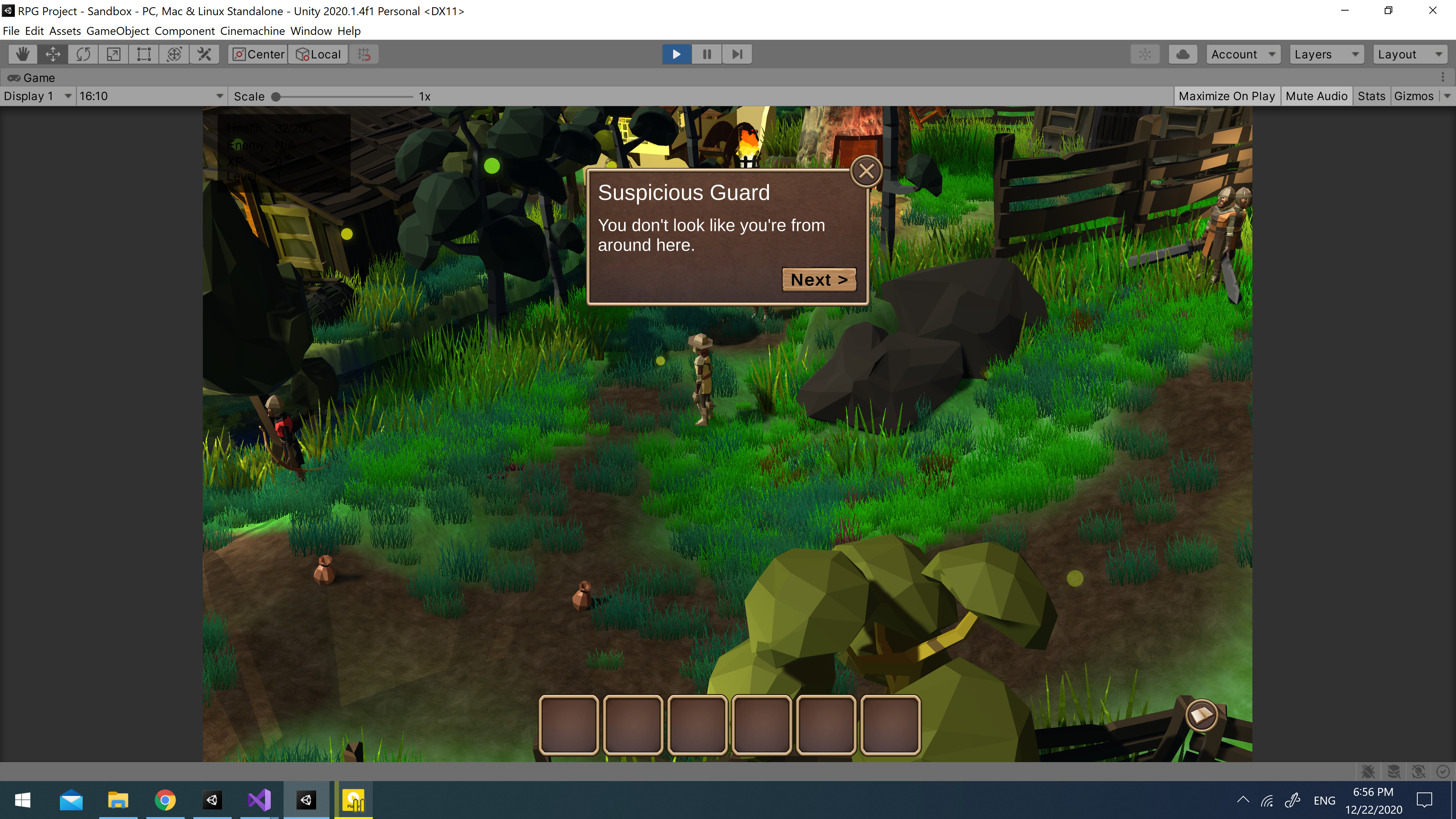Select the Hand/Move tool

coord(20,53)
